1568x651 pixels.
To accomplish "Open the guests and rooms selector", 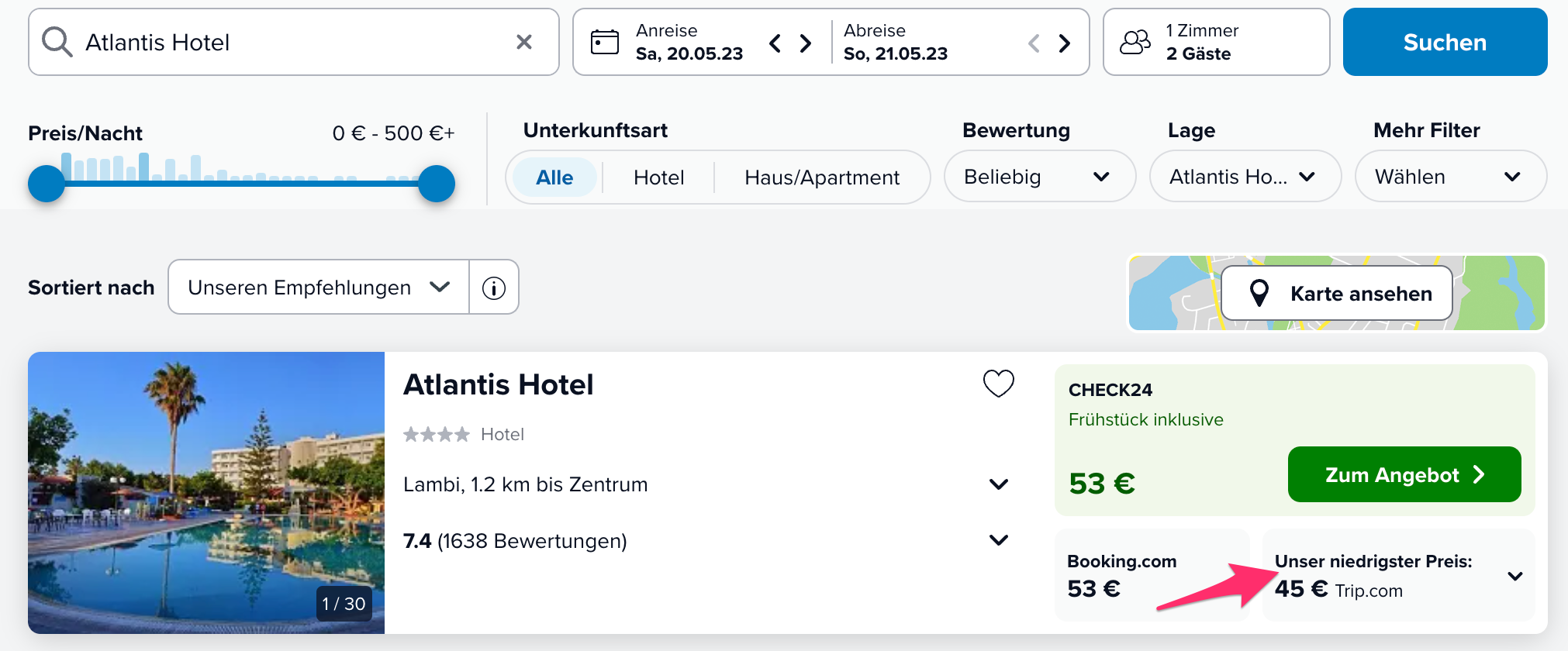I will [1216, 42].
